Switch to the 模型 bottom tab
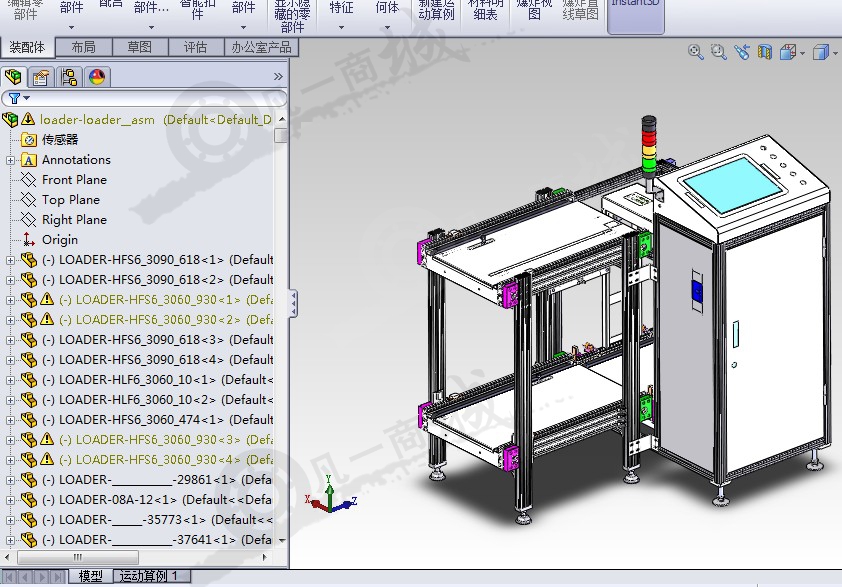The height and width of the screenshot is (587, 842). click(x=90, y=576)
